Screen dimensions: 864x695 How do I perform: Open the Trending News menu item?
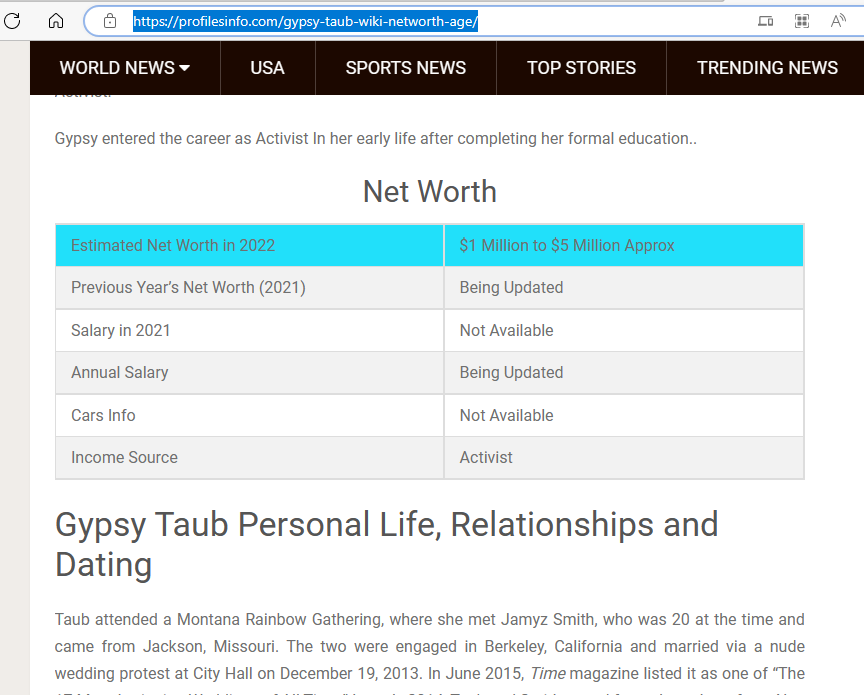(767, 68)
